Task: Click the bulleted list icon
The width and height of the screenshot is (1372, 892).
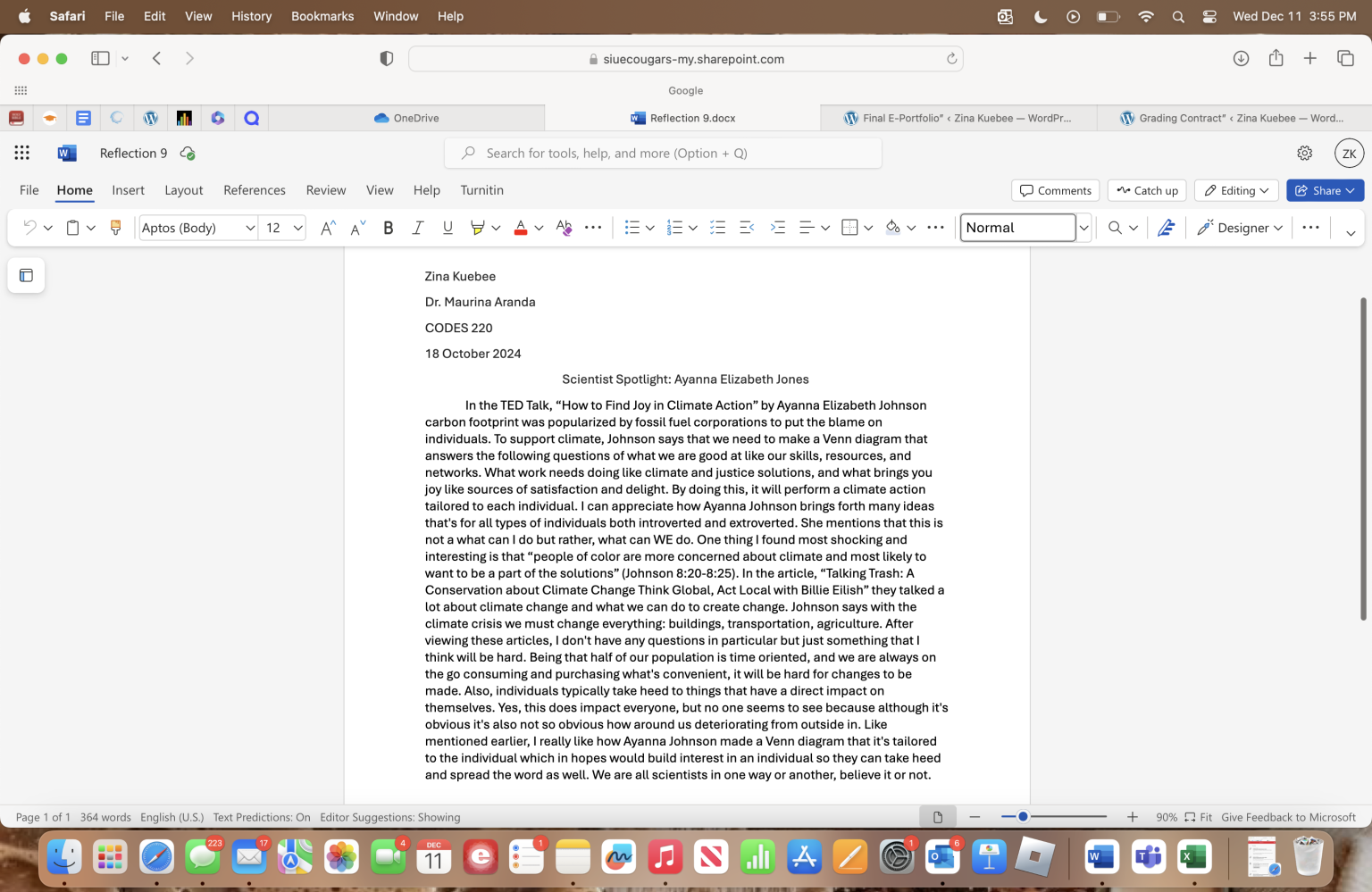Action: coord(632,228)
